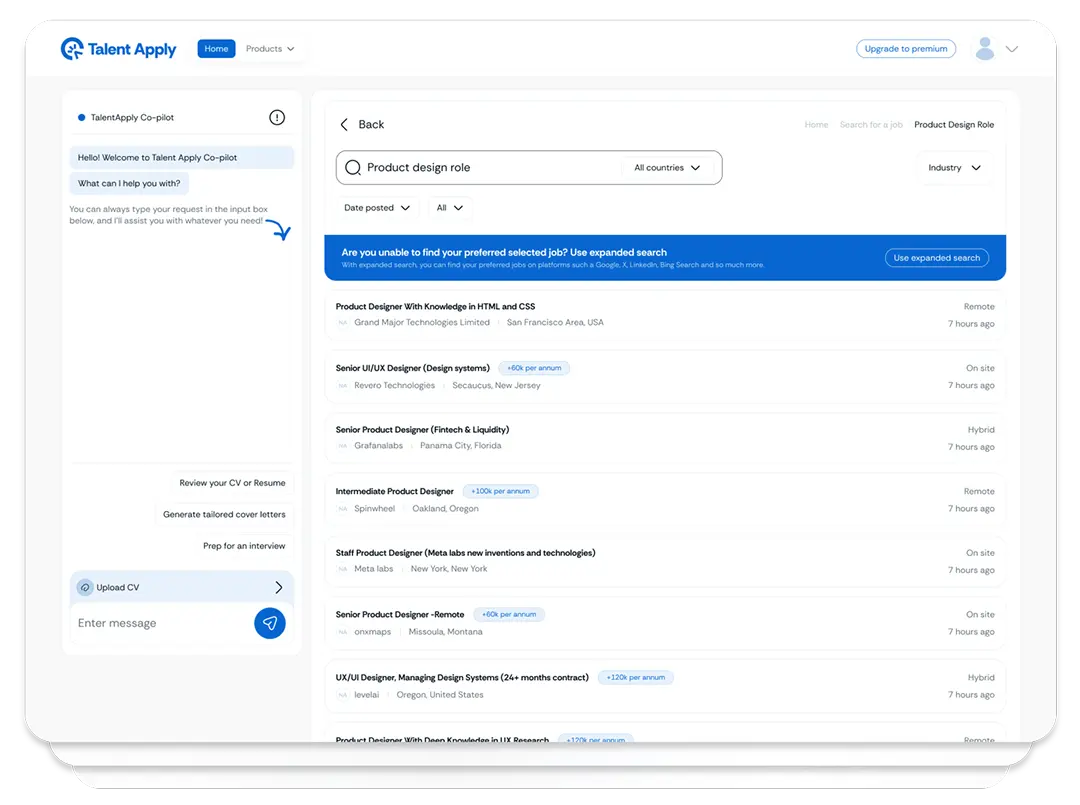Expand the Date posted filter
Viewport: 1080px width, 805px height.
coord(376,207)
